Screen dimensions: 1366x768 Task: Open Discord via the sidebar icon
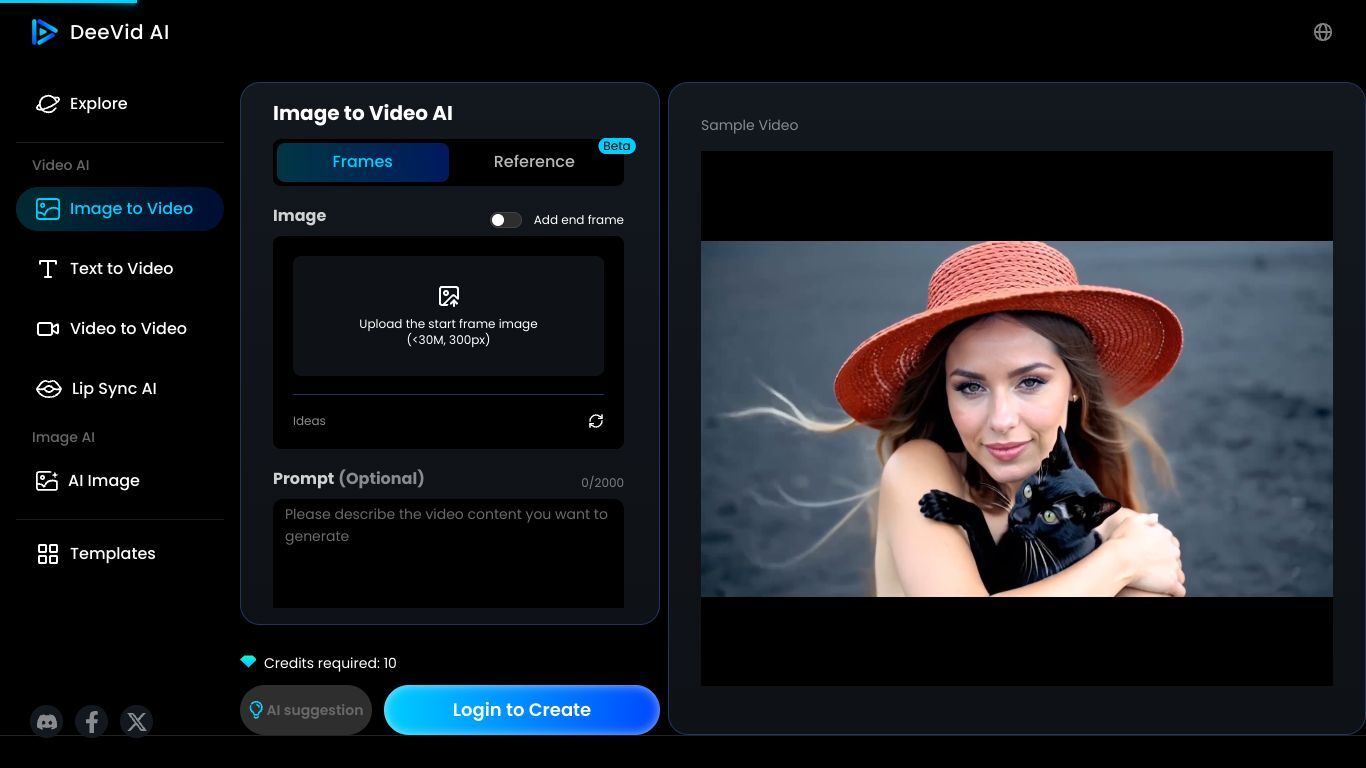(x=47, y=721)
